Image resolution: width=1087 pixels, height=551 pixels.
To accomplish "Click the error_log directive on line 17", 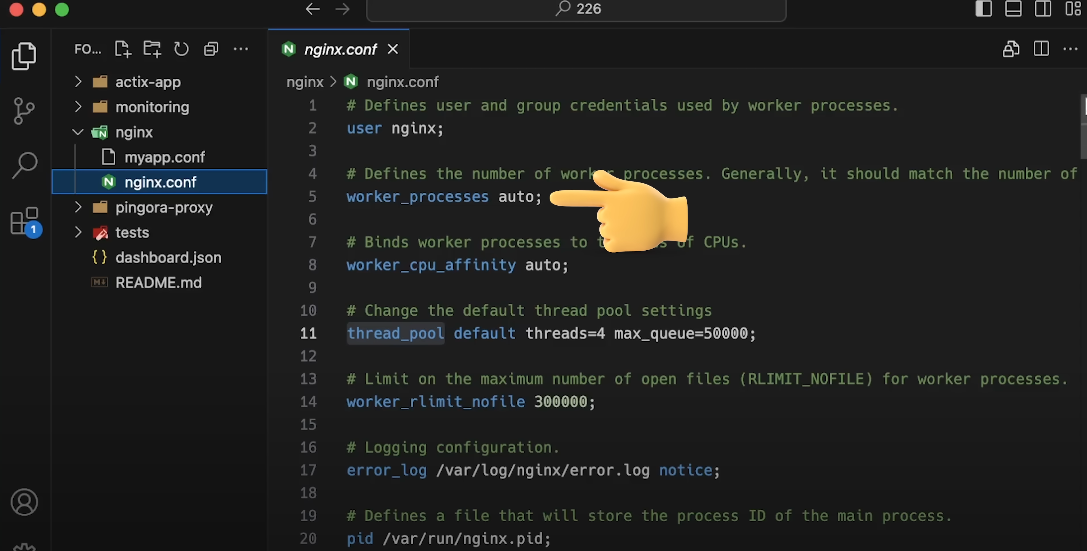I will (386, 470).
